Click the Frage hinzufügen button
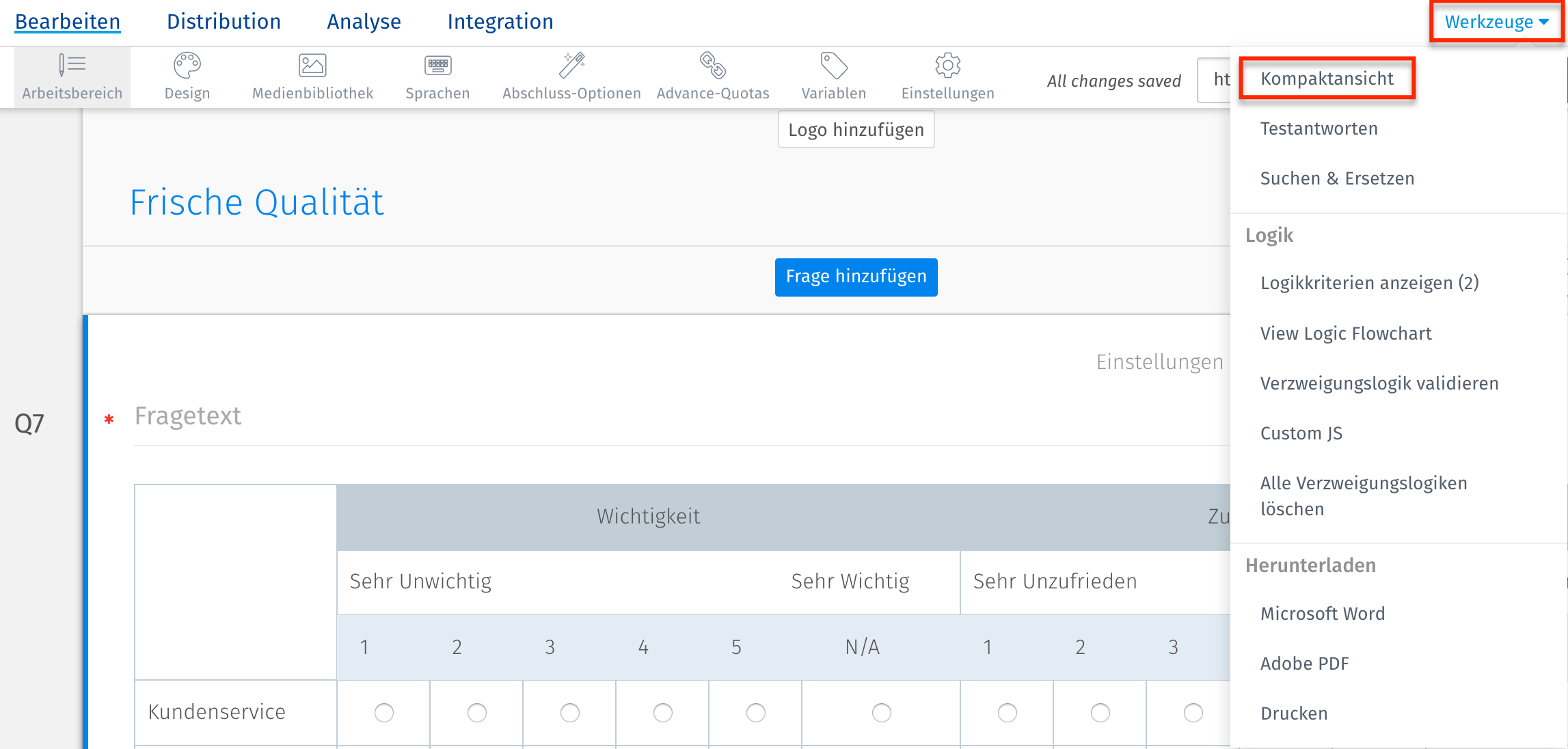Viewport: 1568px width, 749px height. [x=856, y=277]
